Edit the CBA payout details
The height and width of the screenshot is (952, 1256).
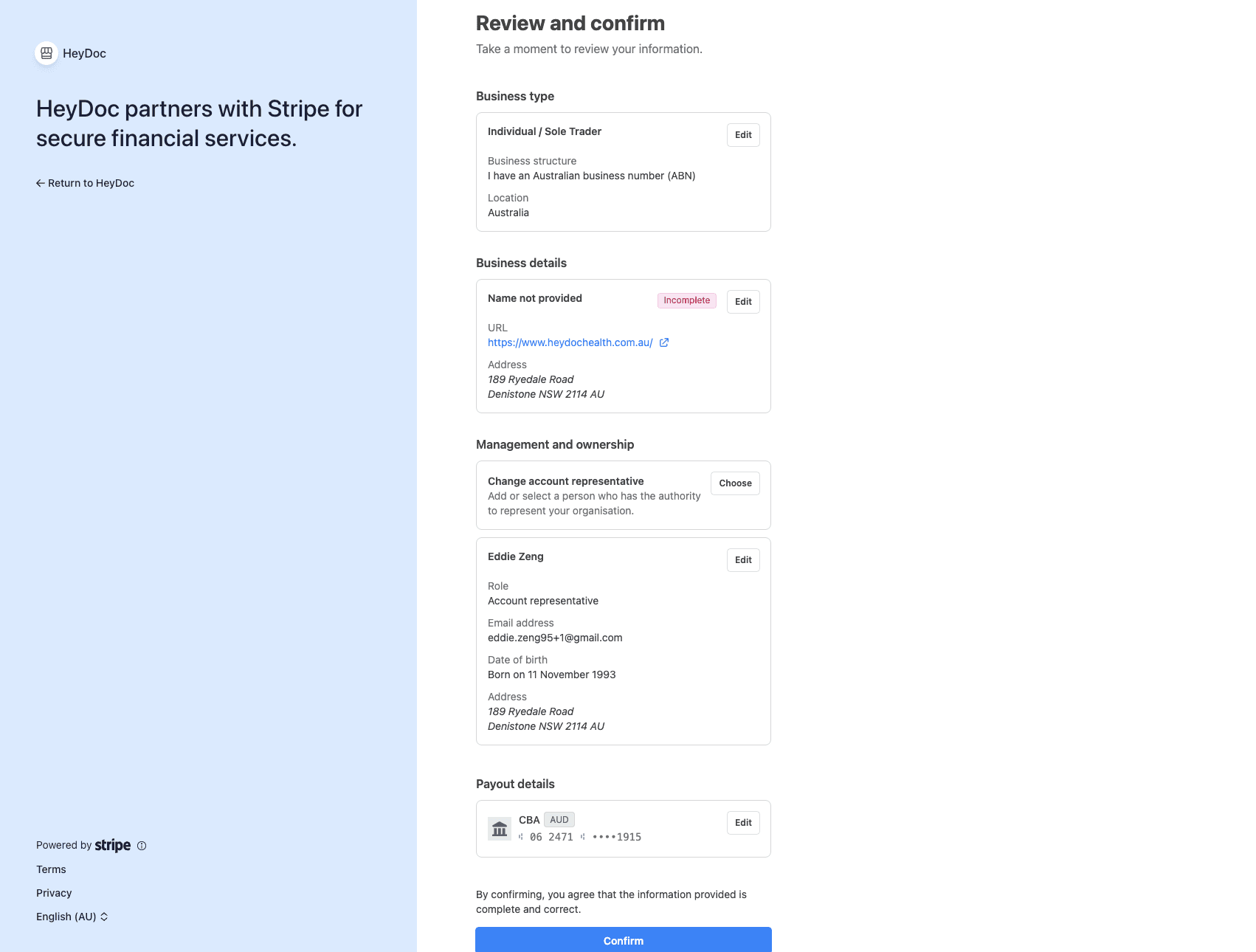[742, 822]
